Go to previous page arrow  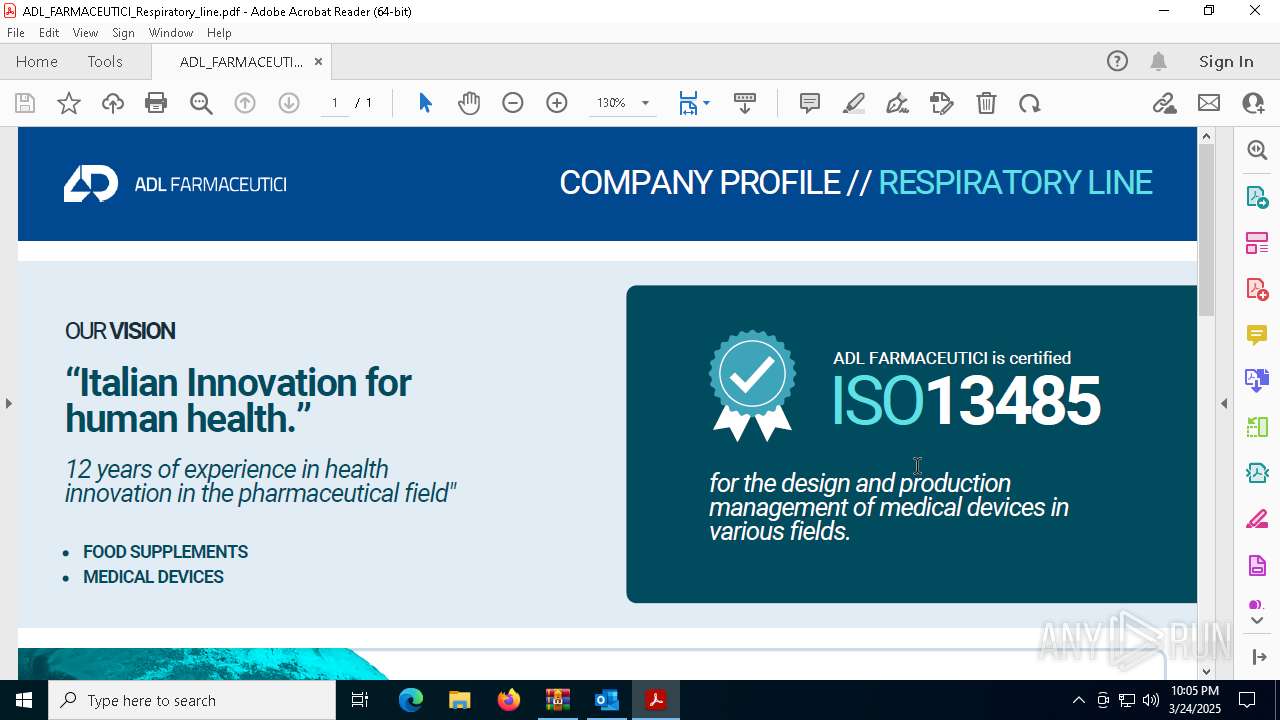coord(245,103)
